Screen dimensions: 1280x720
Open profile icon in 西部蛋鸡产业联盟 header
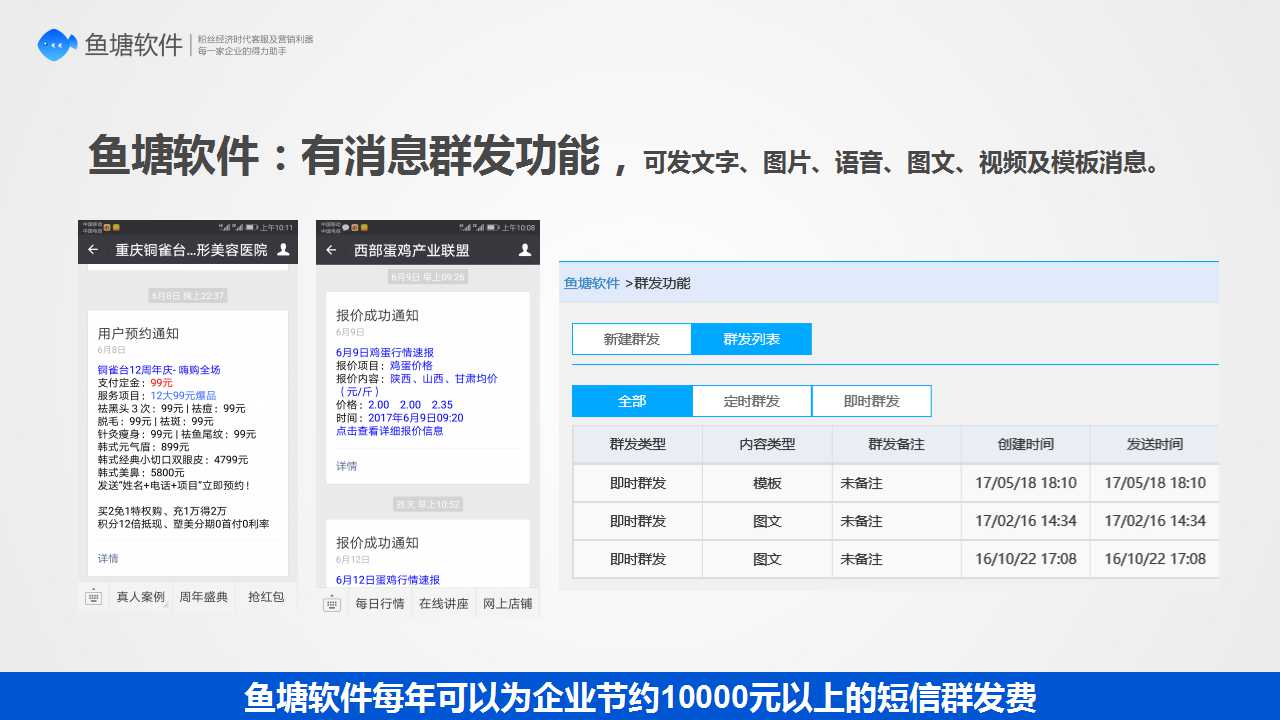pyautogui.click(x=524, y=250)
